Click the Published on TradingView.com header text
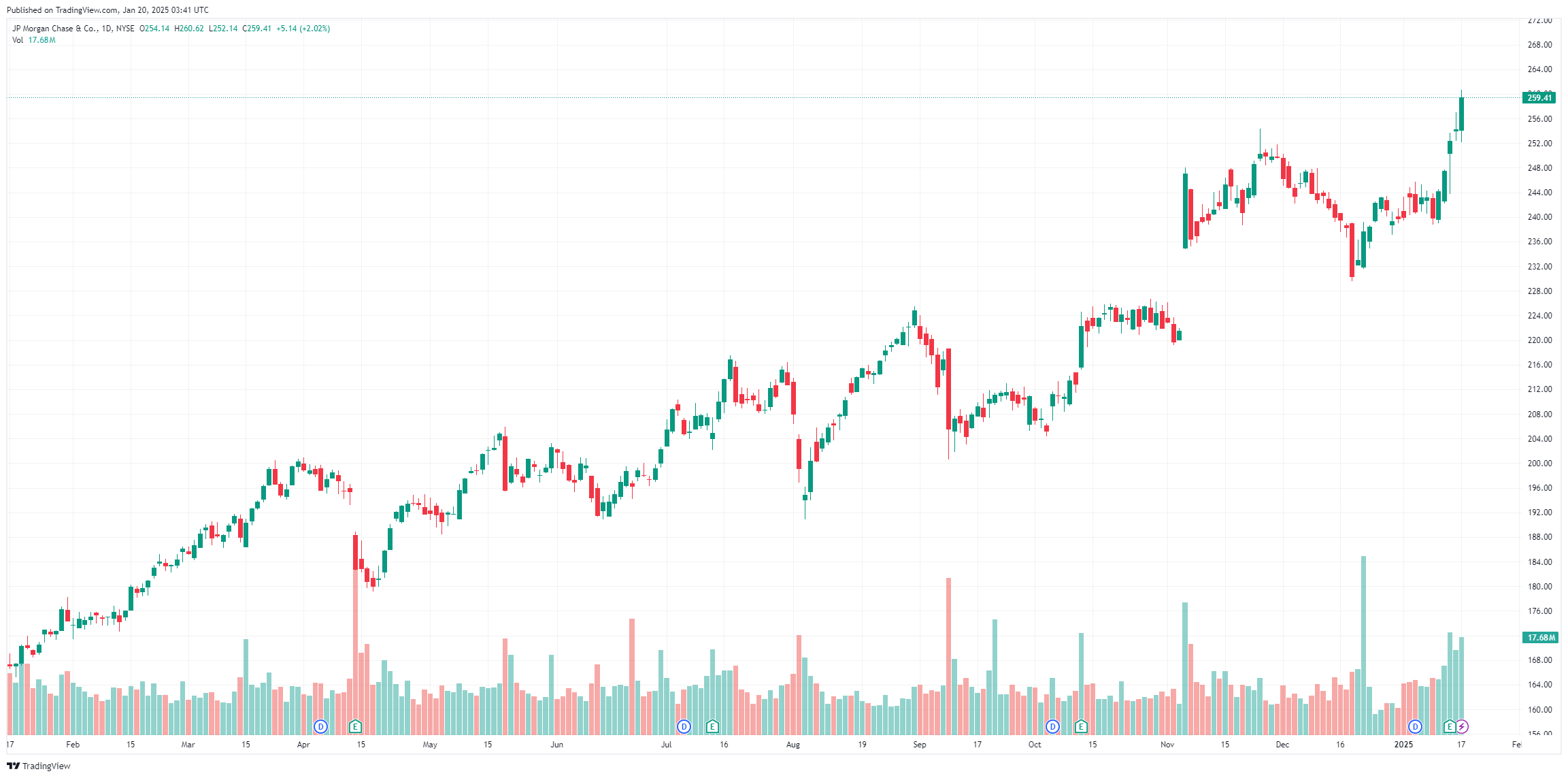Image resolution: width=1568 pixels, height=778 pixels. (107, 10)
